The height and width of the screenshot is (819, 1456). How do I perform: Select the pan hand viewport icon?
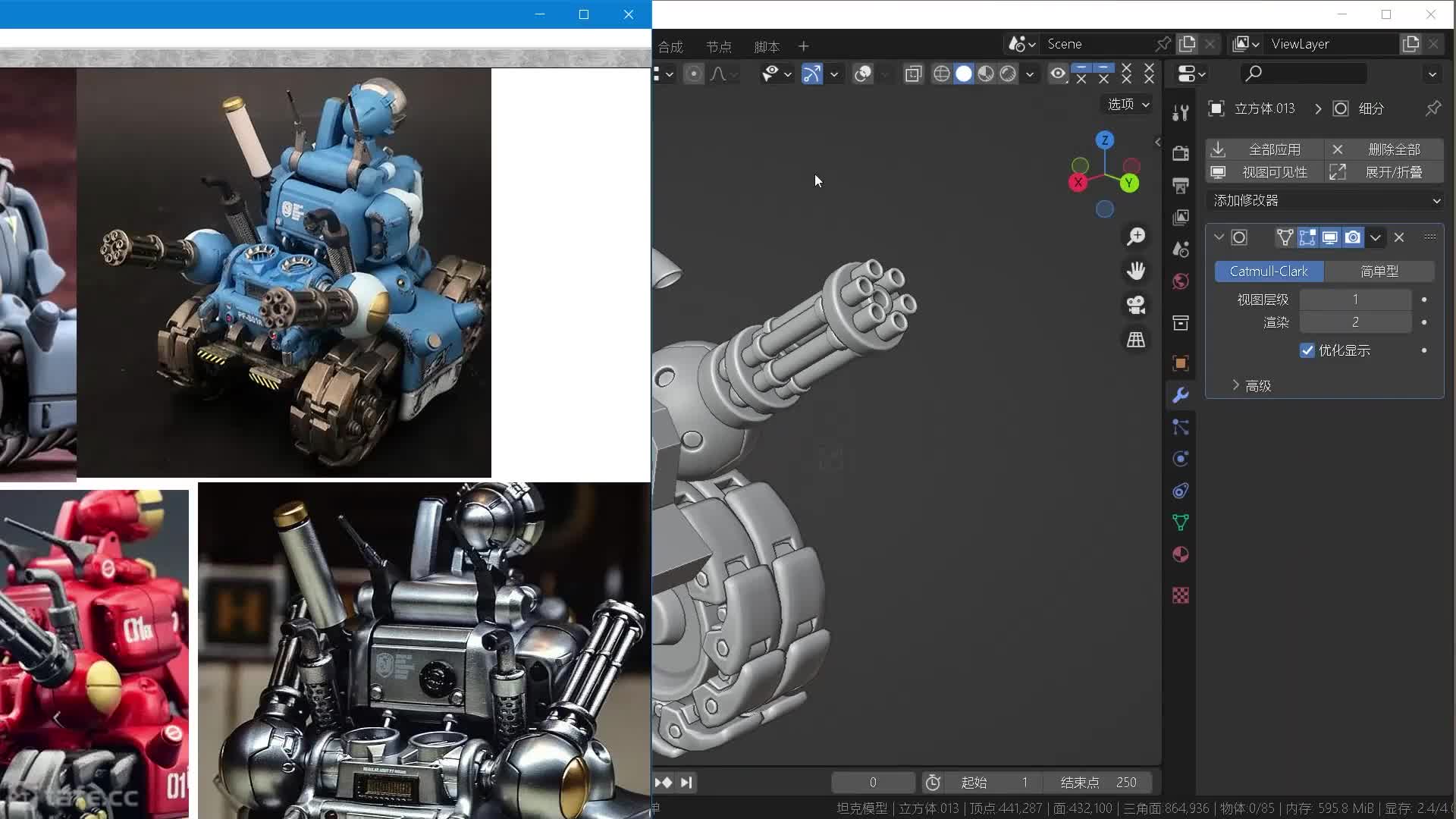tap(1135, 271)
